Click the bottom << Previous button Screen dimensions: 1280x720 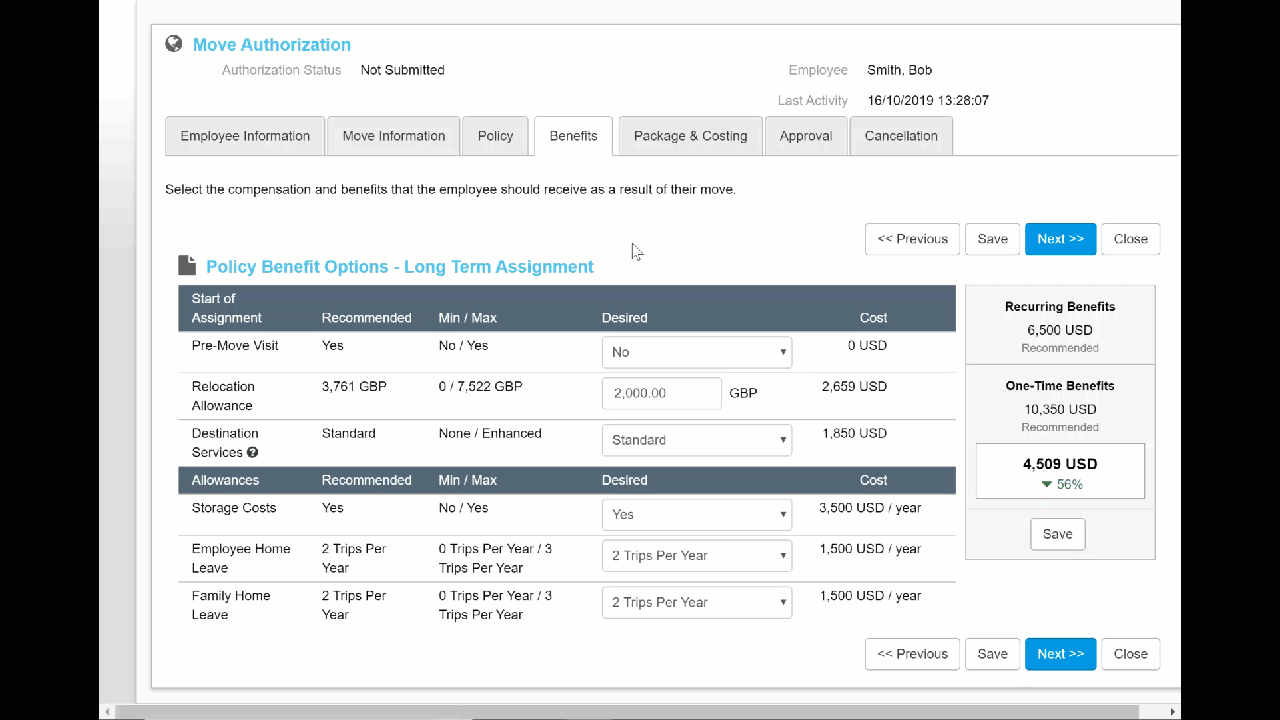[x=912, y=654]
